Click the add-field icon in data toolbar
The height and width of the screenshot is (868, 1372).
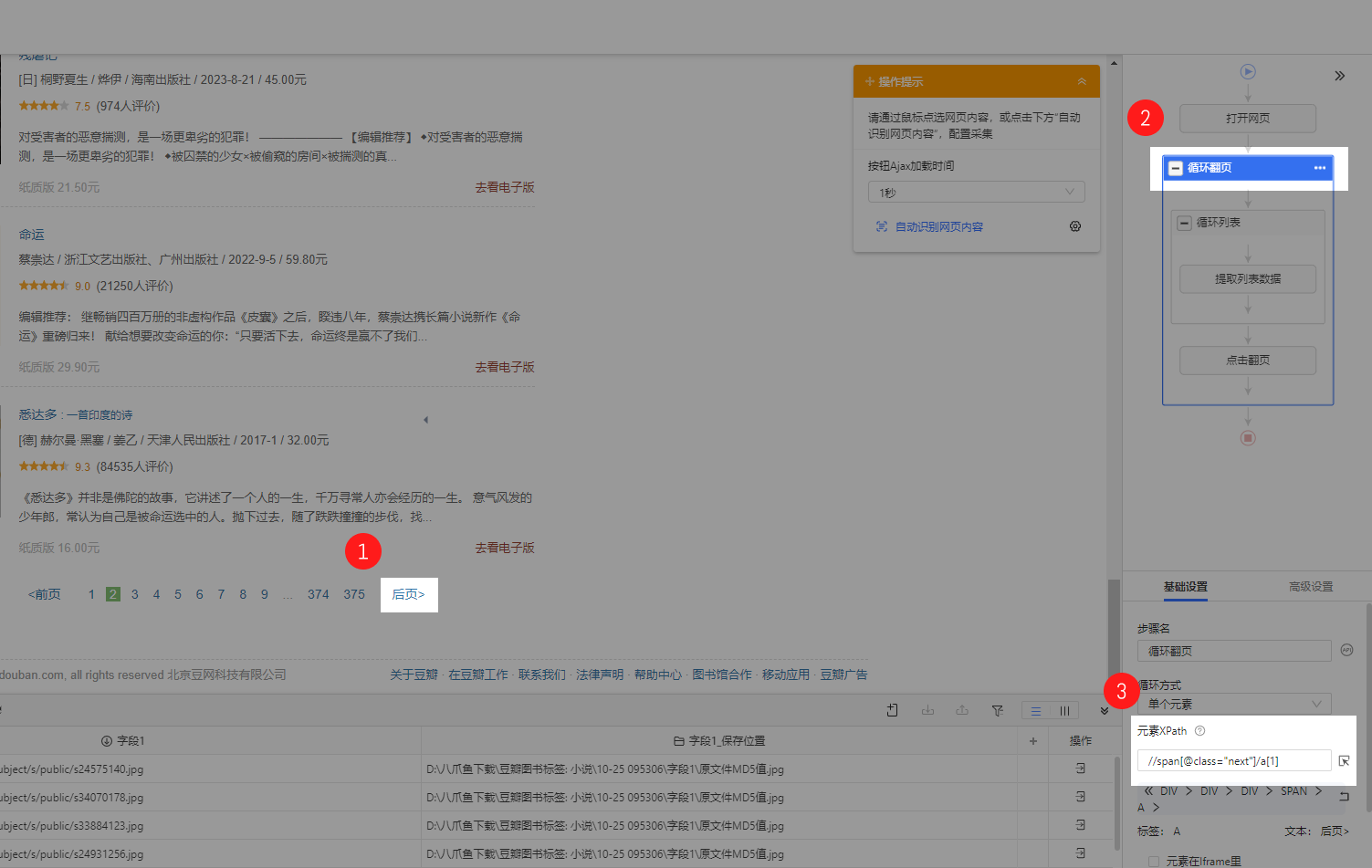(x=893, y=710)
